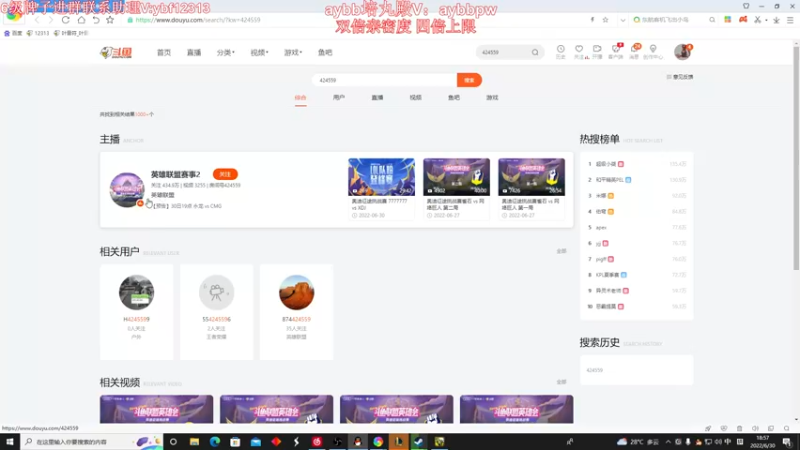Screen dimensions: 800x450
Task: Click the magnifier icon in header search
Action: 535,53
